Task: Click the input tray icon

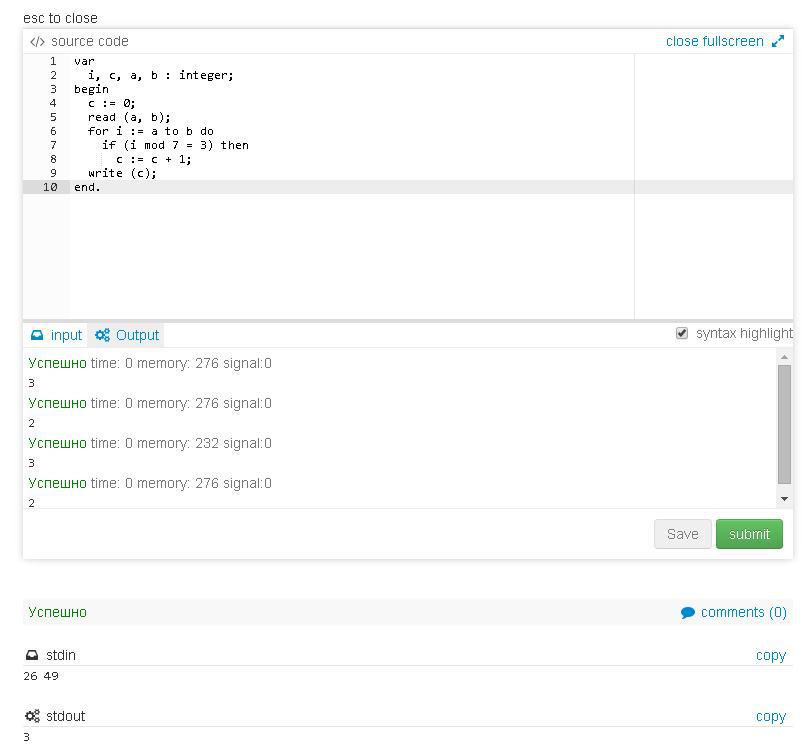Action: pos(37,335)
